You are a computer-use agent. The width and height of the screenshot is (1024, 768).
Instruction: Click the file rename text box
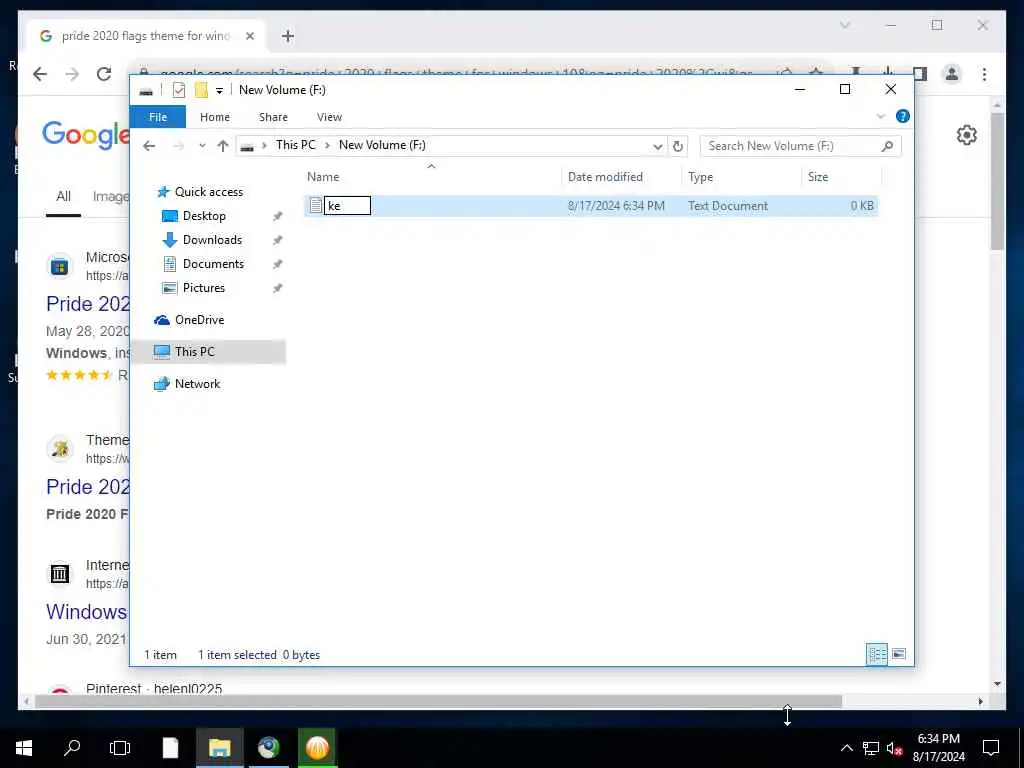(x=347, y=206)
